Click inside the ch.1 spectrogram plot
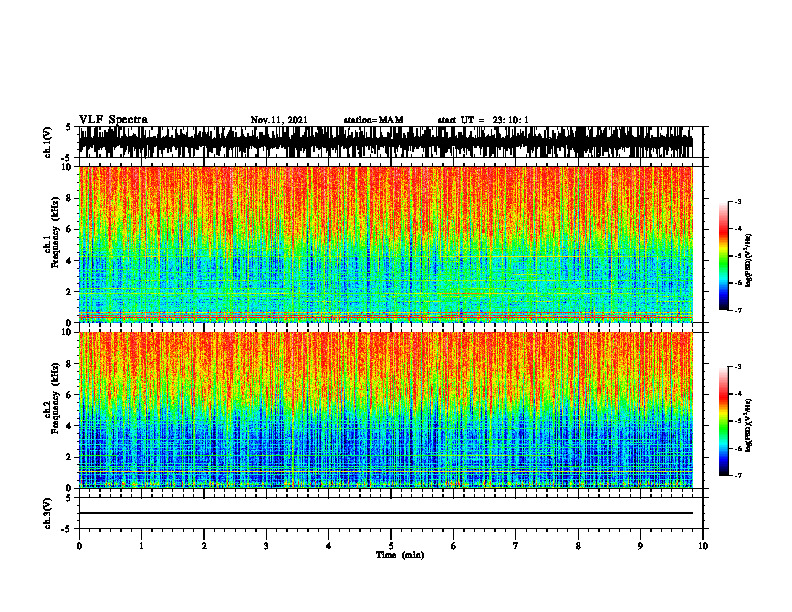792x612 pixels. pos(386,244)
